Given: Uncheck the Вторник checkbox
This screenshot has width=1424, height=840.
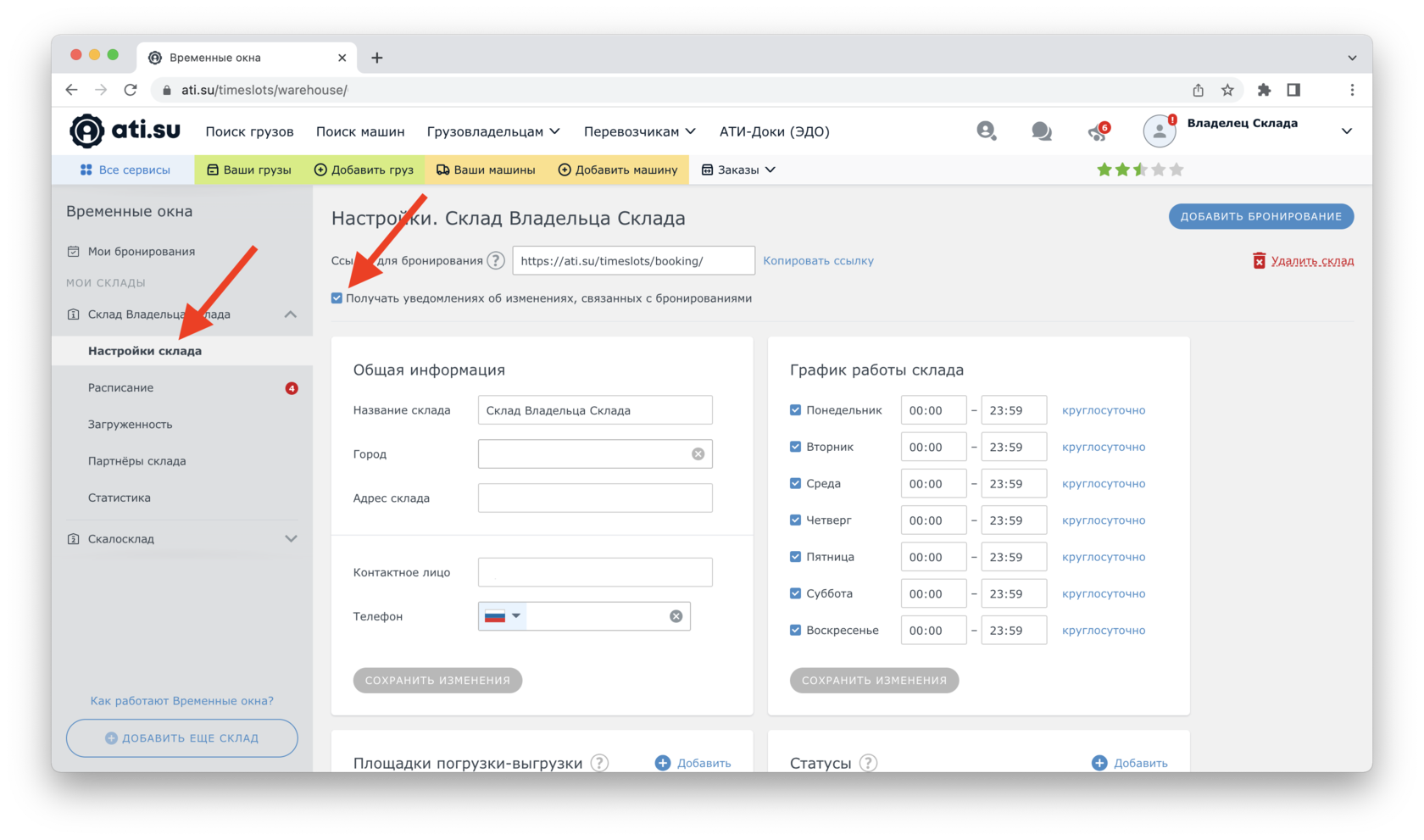Looking at the screenshot, I should (795, 447).
